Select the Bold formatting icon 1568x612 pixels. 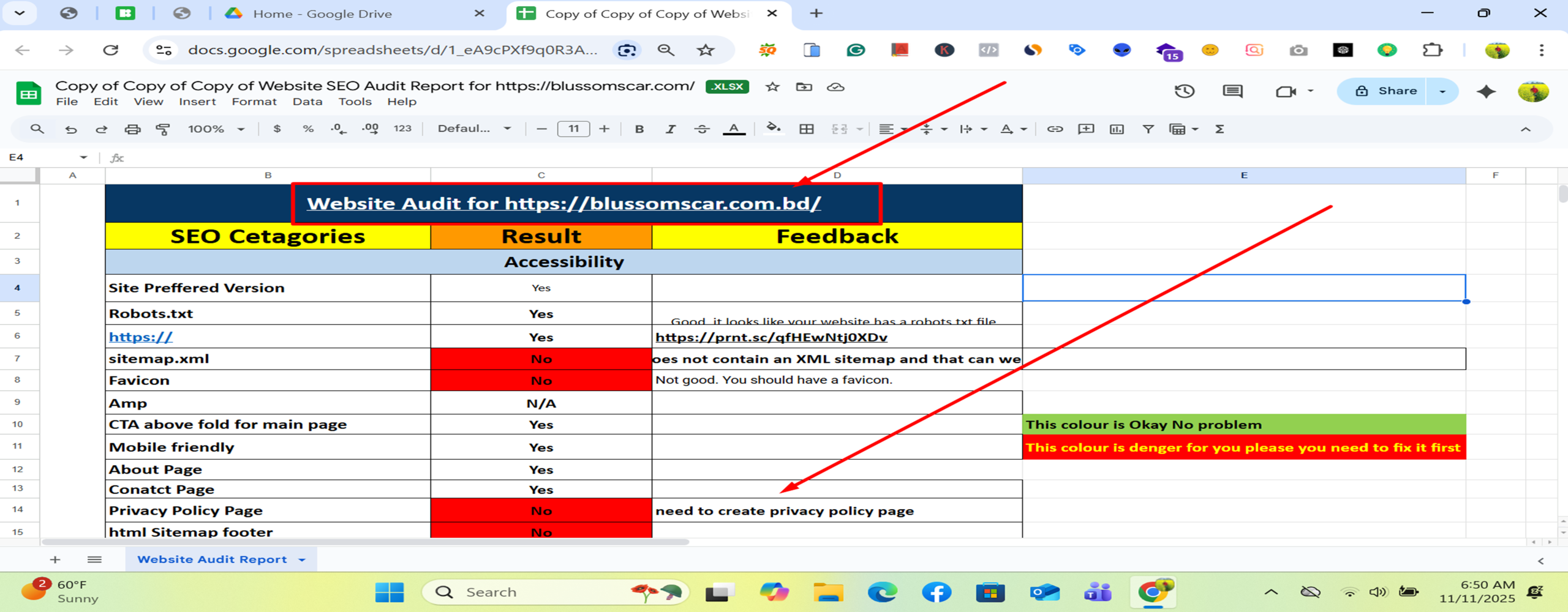point(639,129)
